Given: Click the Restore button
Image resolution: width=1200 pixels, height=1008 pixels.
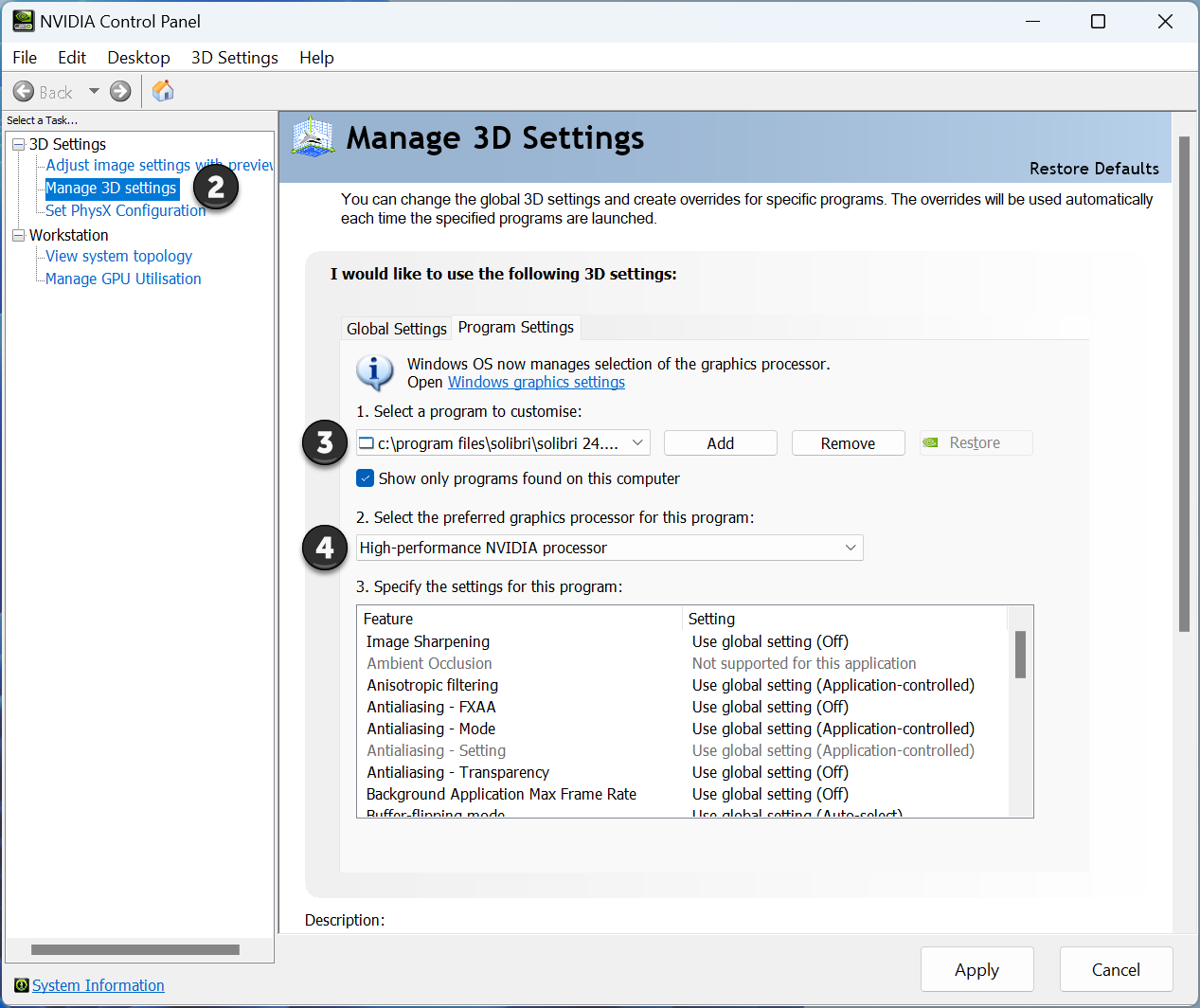Looking at the screenshot, I should (976, 443).
